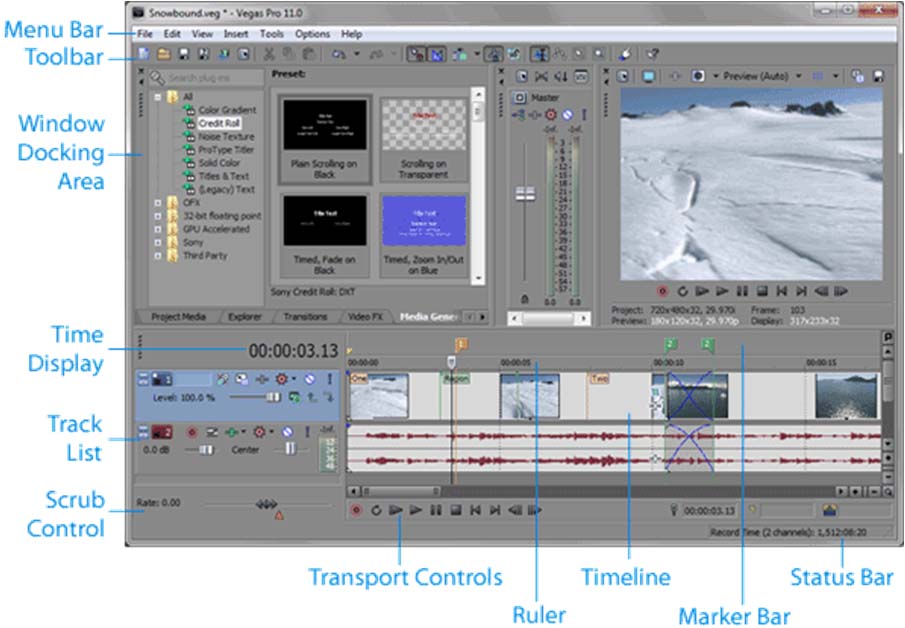Select Credit Roll in the generator list
The height and width of the screenshot is (628, 905).
pyautogui.click(x=219, y=123)
